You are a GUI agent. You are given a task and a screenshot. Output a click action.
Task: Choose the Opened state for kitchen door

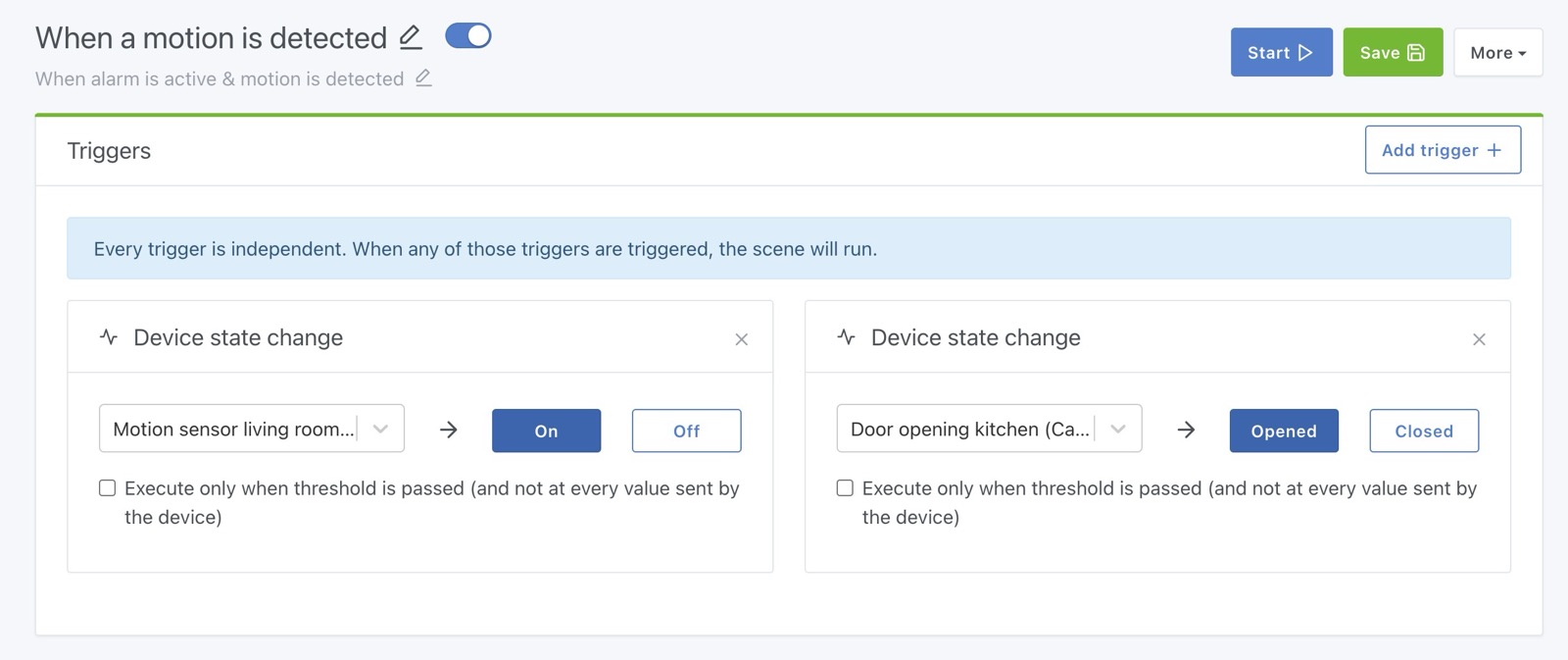1284,431
